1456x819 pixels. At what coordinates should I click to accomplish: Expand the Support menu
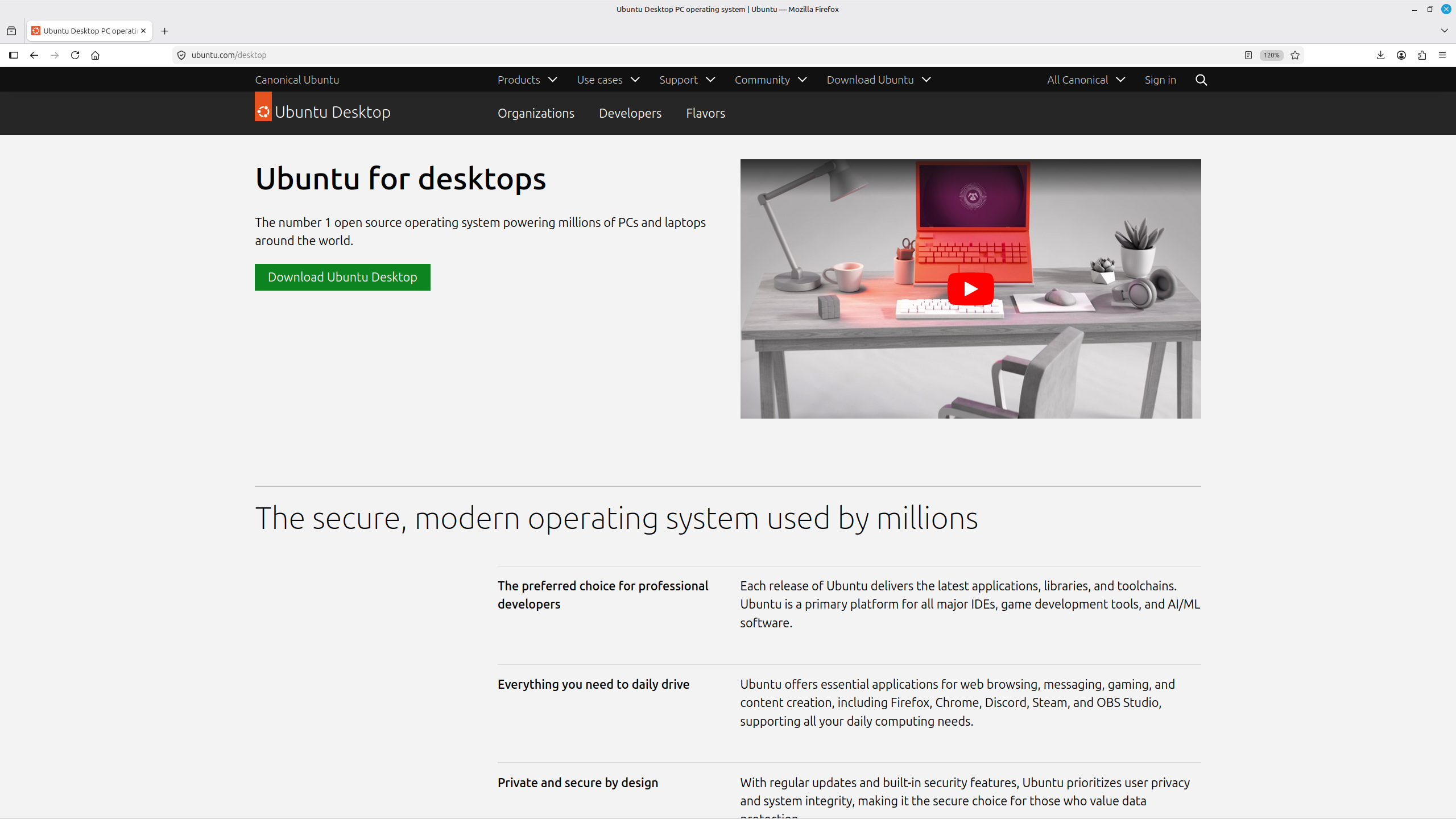tap(687, 80)
